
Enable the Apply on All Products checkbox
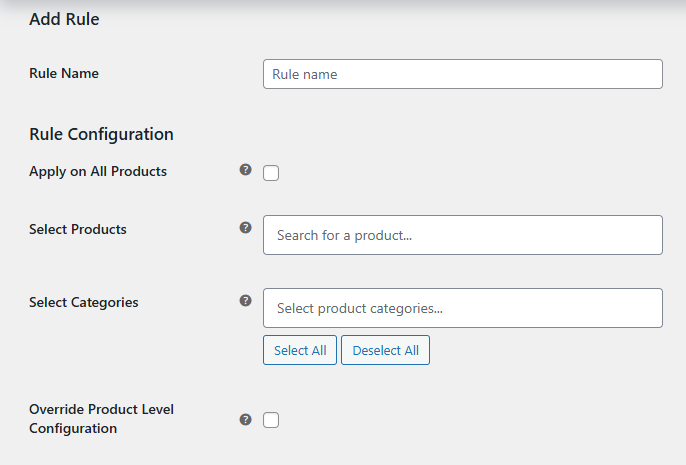point(271,173)
